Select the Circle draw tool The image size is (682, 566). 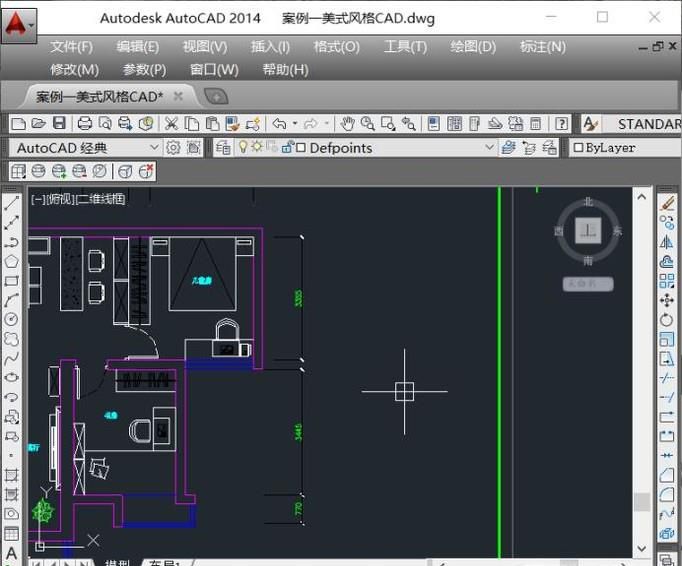[x=12, y=319]
